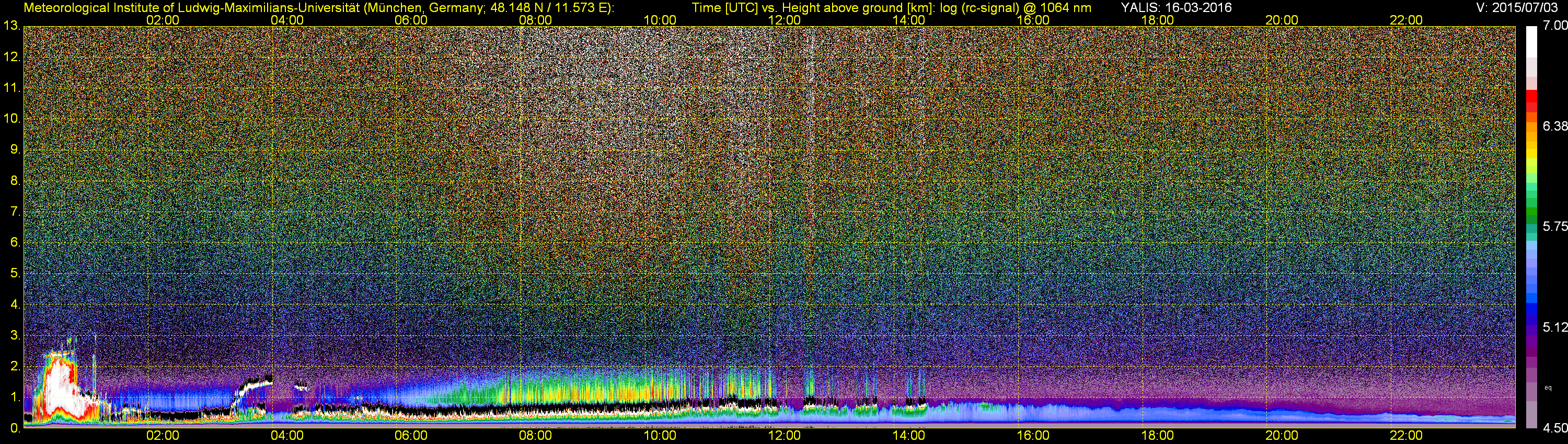Click the 5.12 colorbar tick label
The width and height of the screenshot is (1568, 444).
[x=1554, y=328]
